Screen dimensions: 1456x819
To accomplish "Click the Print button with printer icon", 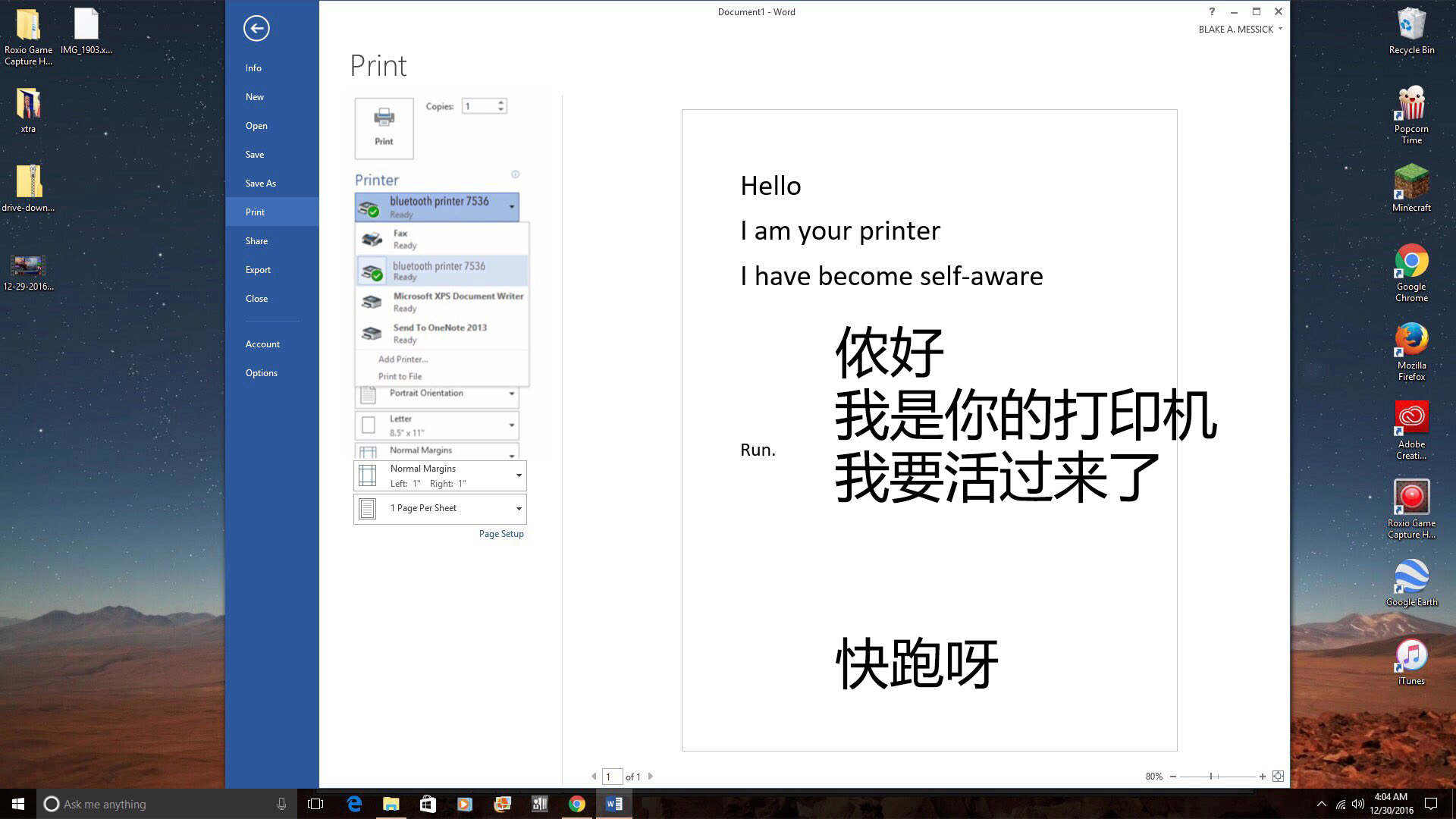I will pos(384,127).
